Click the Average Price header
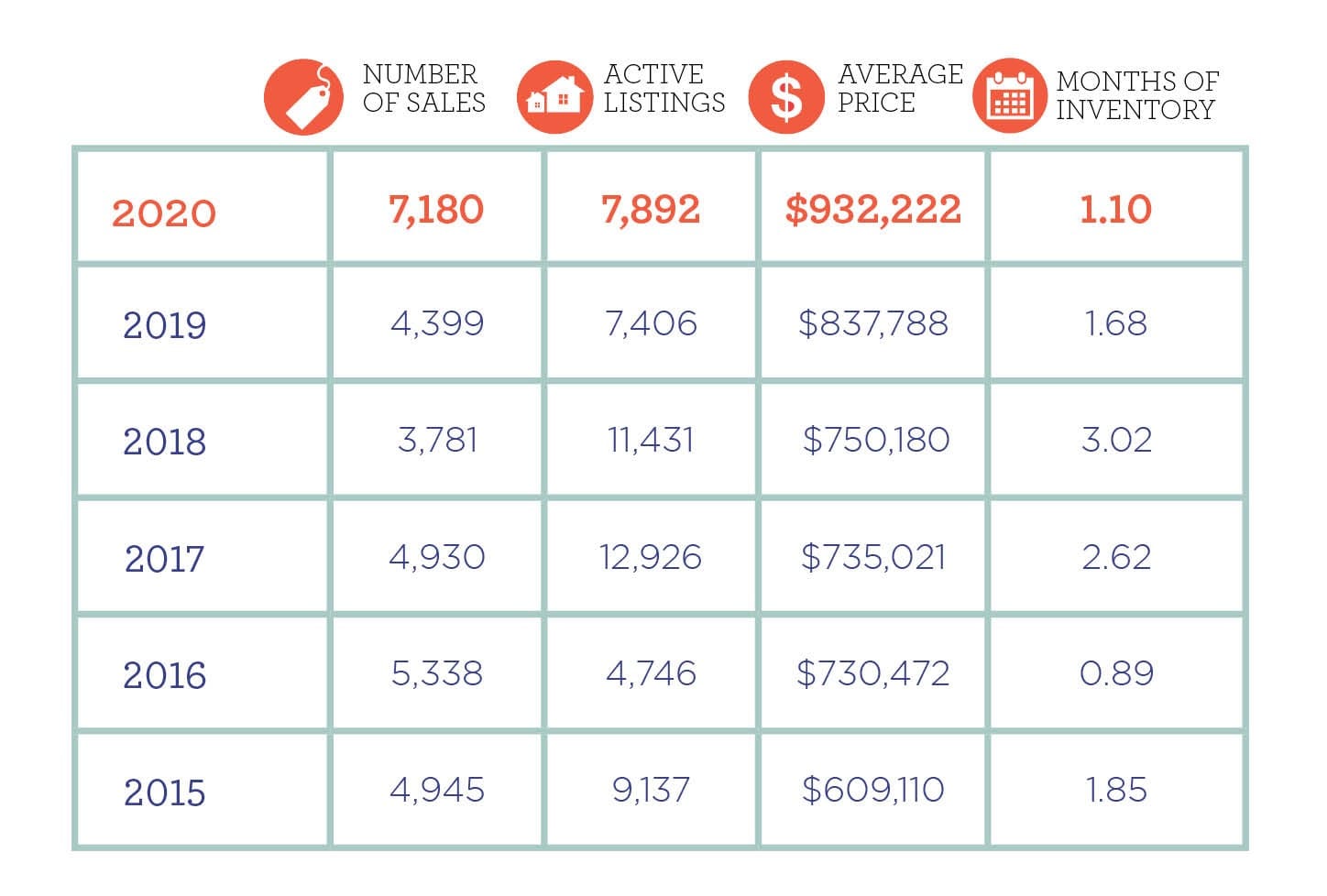 click(900, 88)
